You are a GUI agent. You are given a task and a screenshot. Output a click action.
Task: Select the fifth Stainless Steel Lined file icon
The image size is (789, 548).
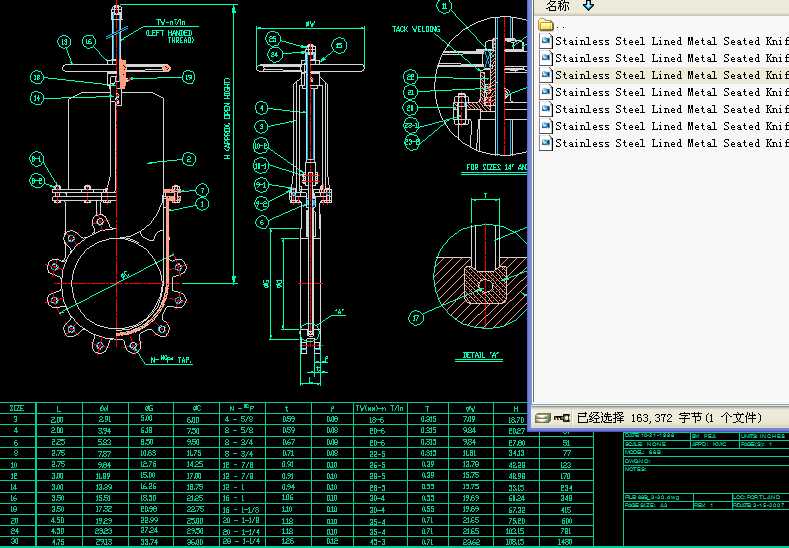[546, 109]
